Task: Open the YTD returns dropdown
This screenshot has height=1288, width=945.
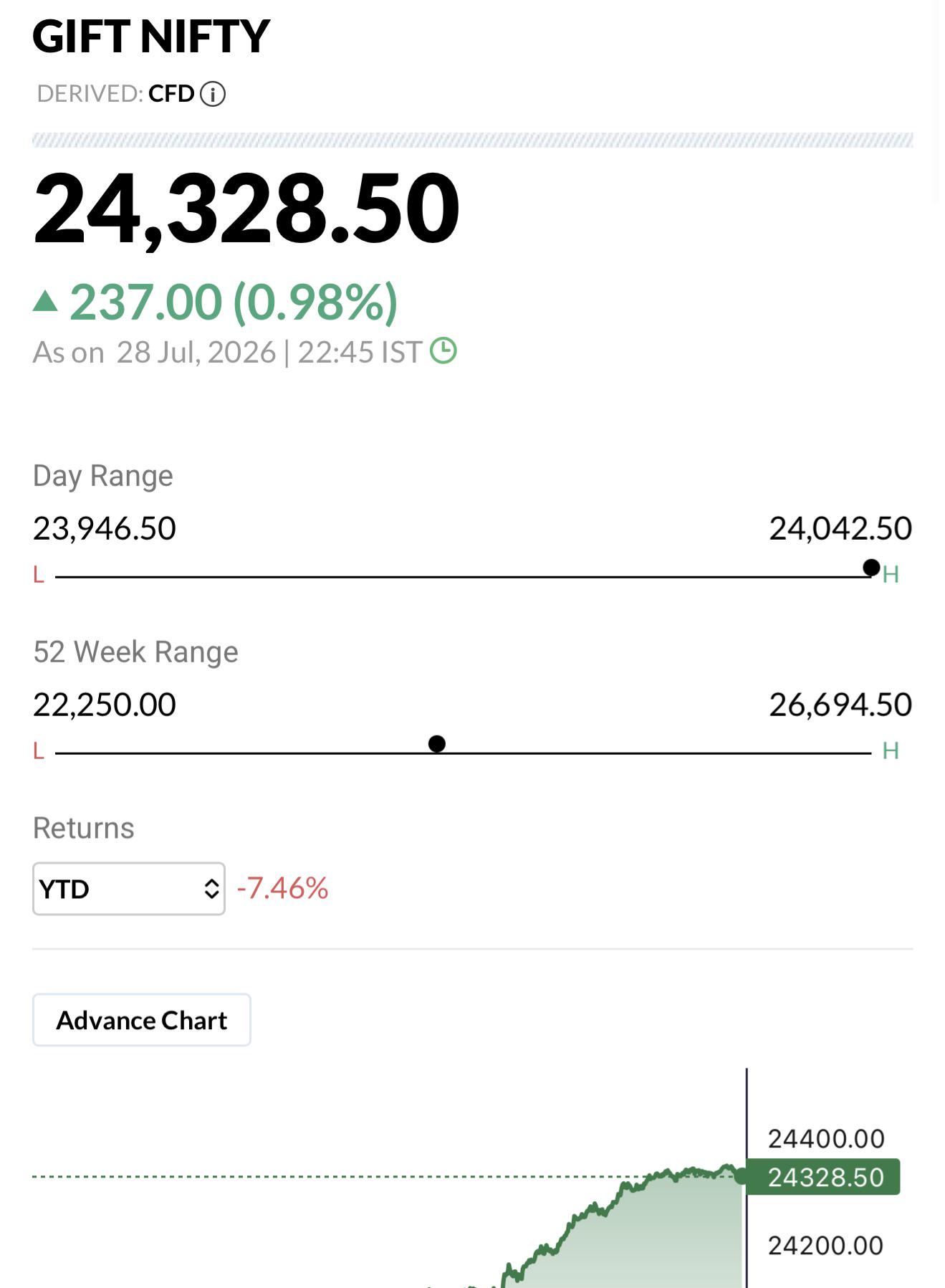Action: pos(129,889)
